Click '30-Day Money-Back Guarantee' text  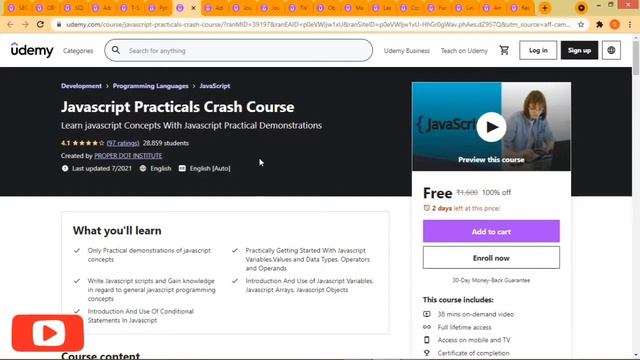pos(491,280)
